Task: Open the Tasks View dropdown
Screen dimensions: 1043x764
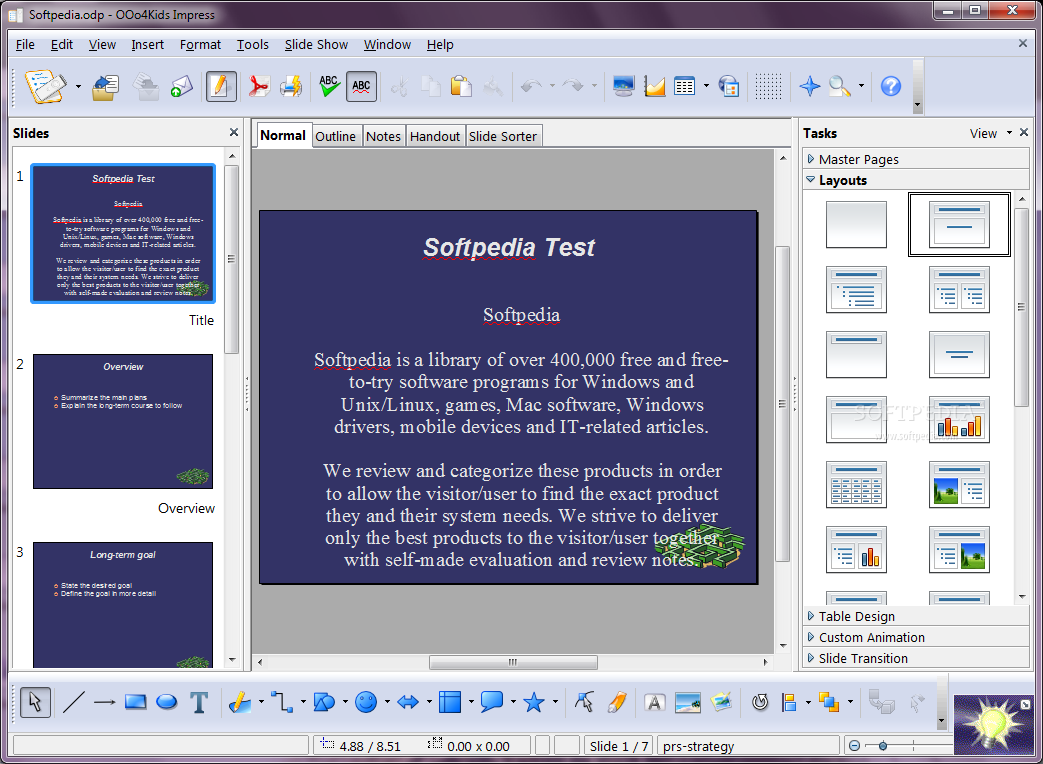Action: click(x=990, y=133)
